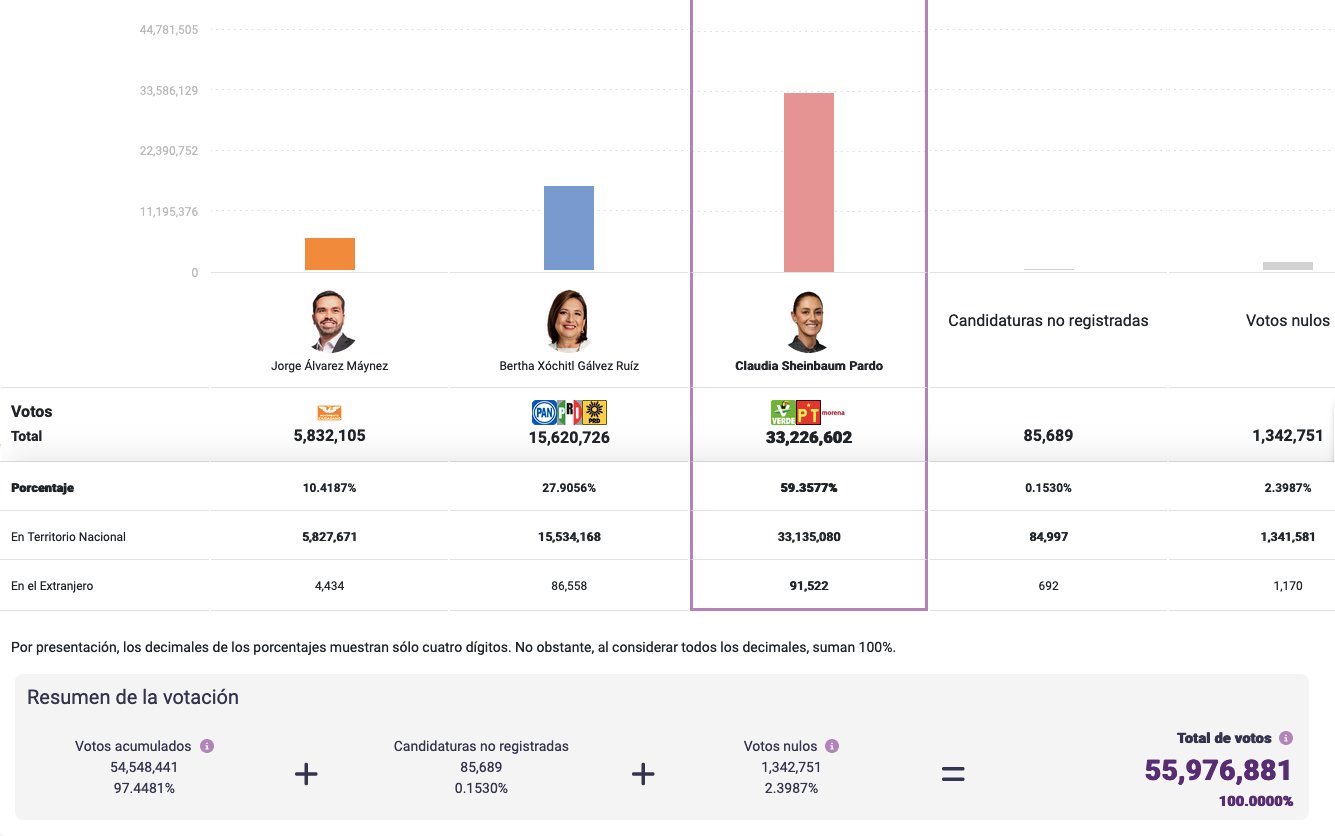Click the PT party logo
Screen dimensions: 1335x836
click(x=807, y=412)
